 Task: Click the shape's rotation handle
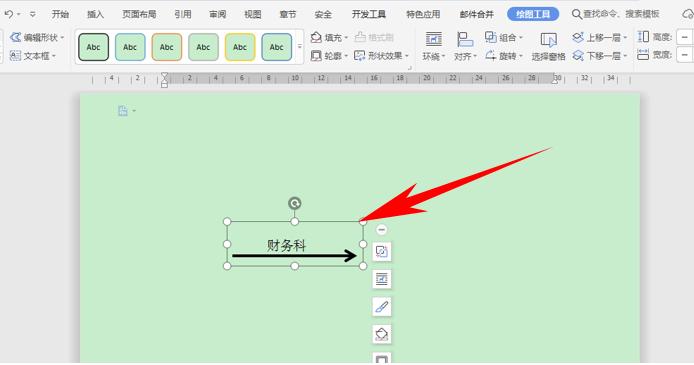click(x=295, y=203)
